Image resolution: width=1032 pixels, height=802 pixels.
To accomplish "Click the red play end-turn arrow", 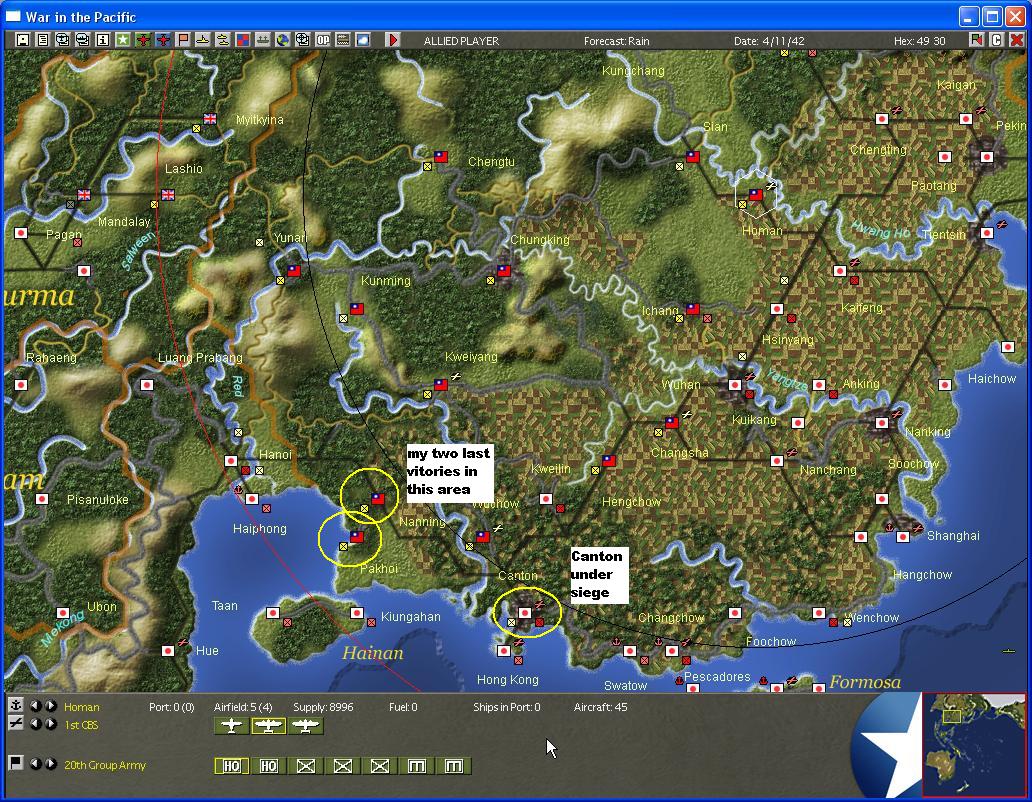I will [x=392, y=40].
